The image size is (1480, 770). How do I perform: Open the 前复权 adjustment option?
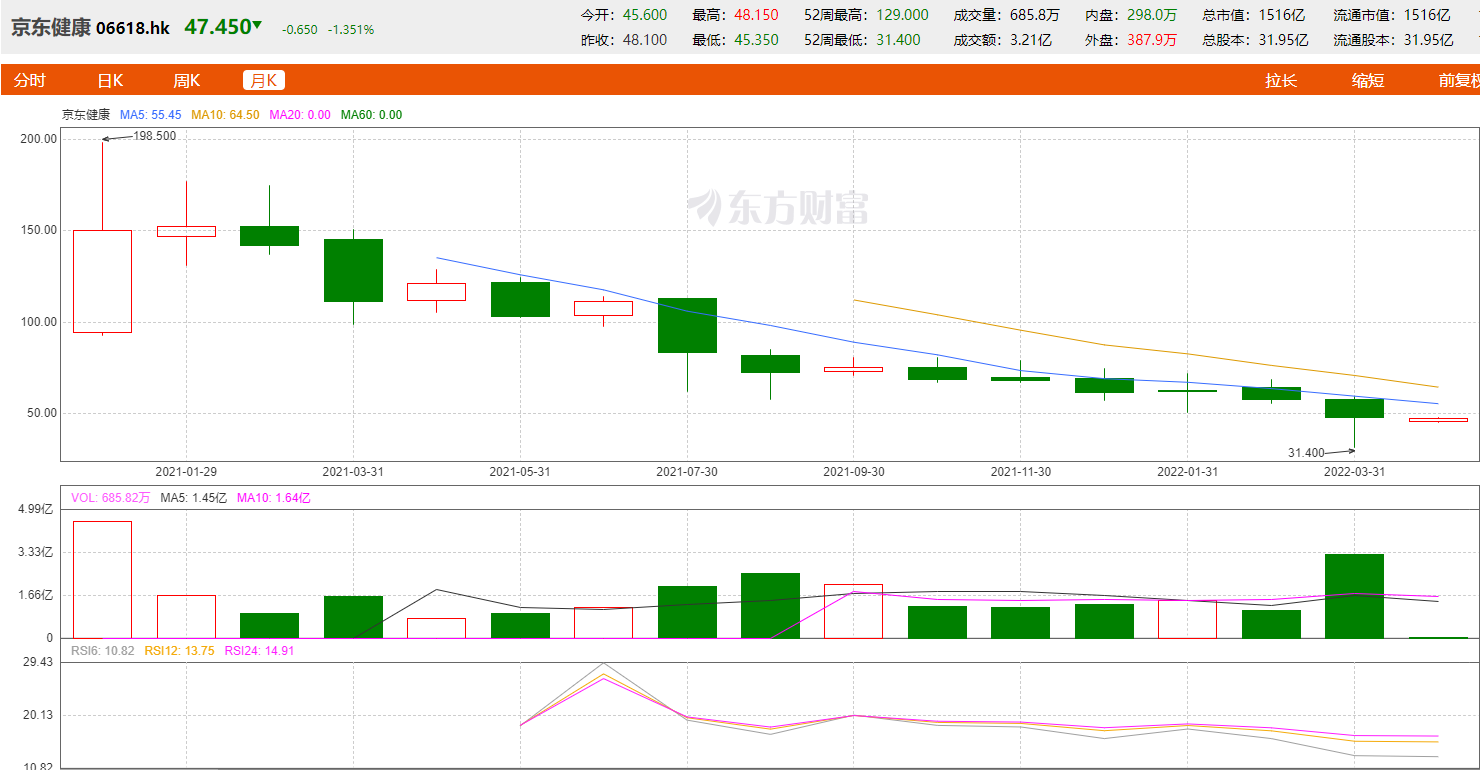coord(1458,81)
